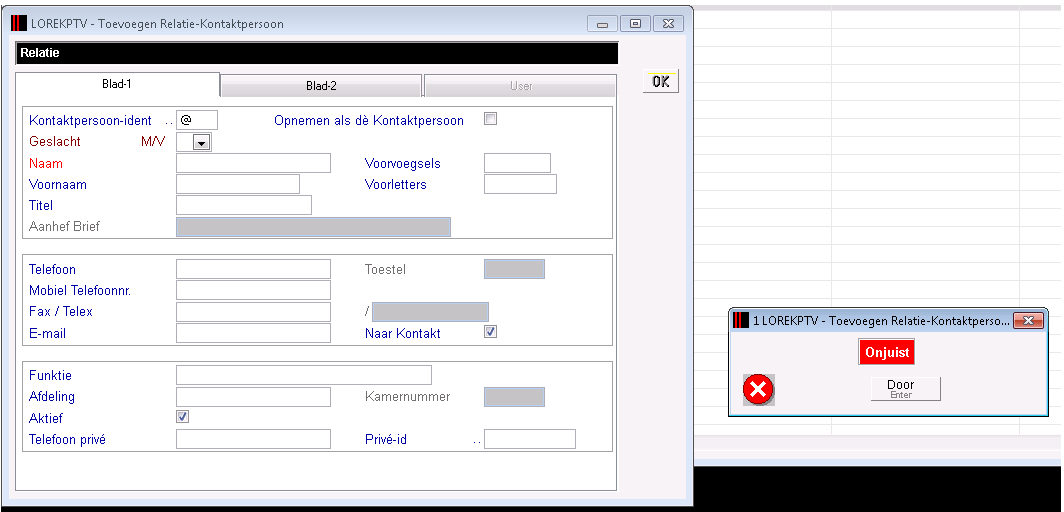Screen dimensions: 1064x512
Task: Focus the E-mail input field
Action: point(253,333)
